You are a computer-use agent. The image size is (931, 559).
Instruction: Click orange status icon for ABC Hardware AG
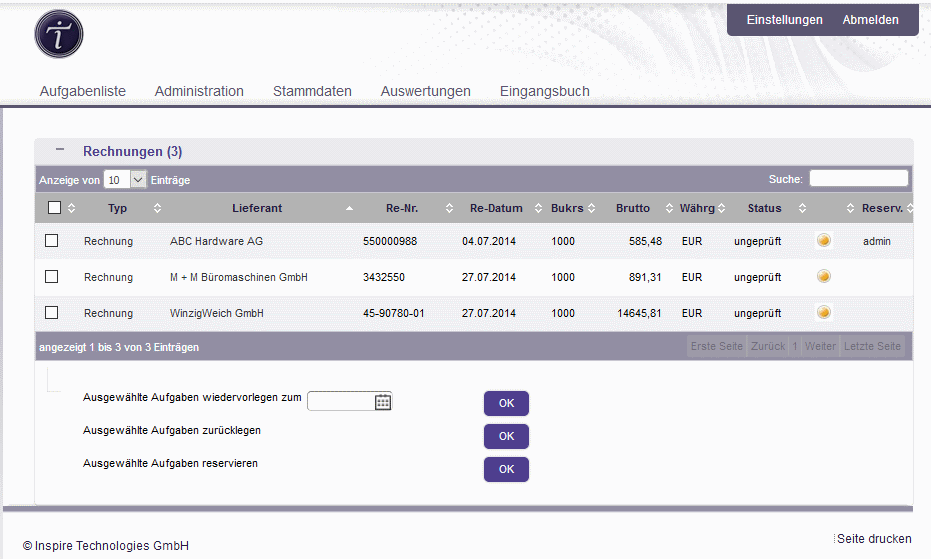pyautogui.click(x=824, y=241)
